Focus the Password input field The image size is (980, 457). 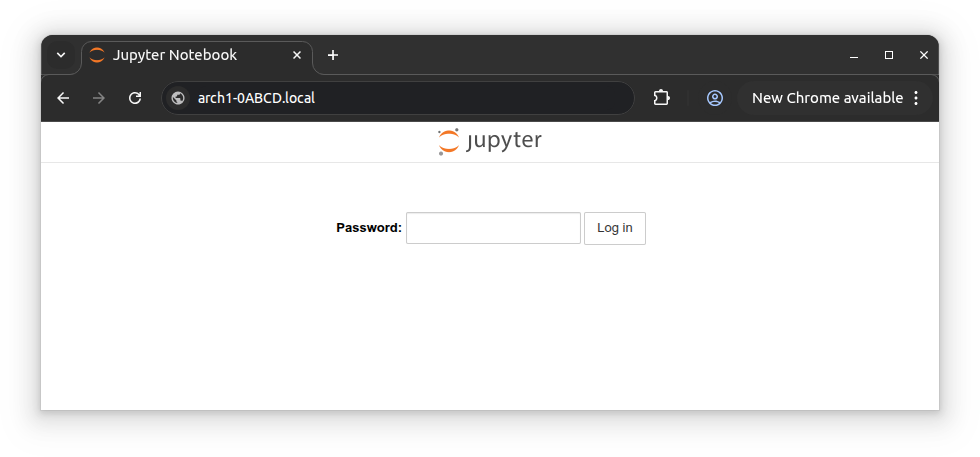(x=493, y=228)
